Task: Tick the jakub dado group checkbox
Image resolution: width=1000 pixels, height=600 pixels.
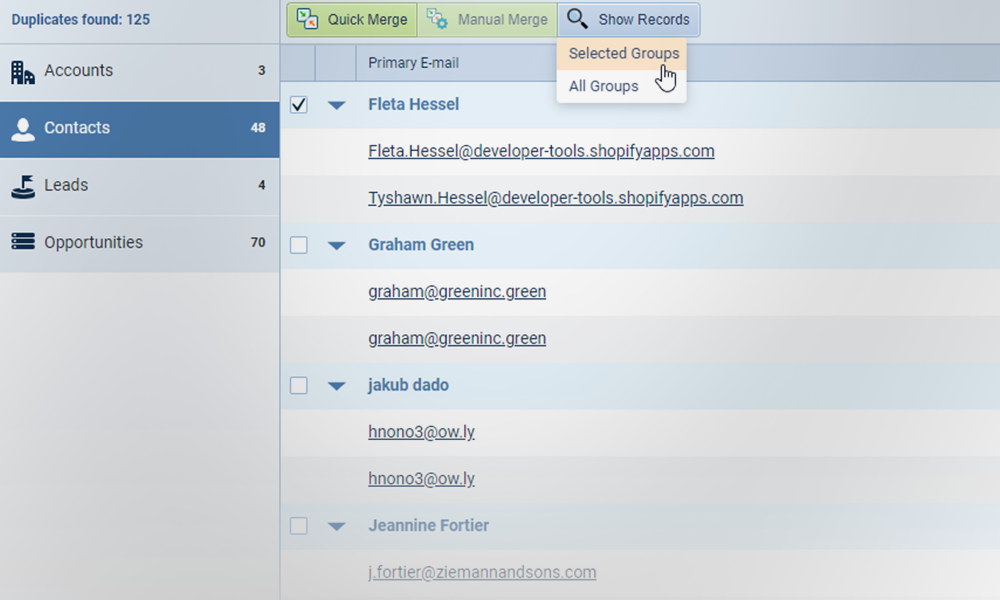Action: 298,386
